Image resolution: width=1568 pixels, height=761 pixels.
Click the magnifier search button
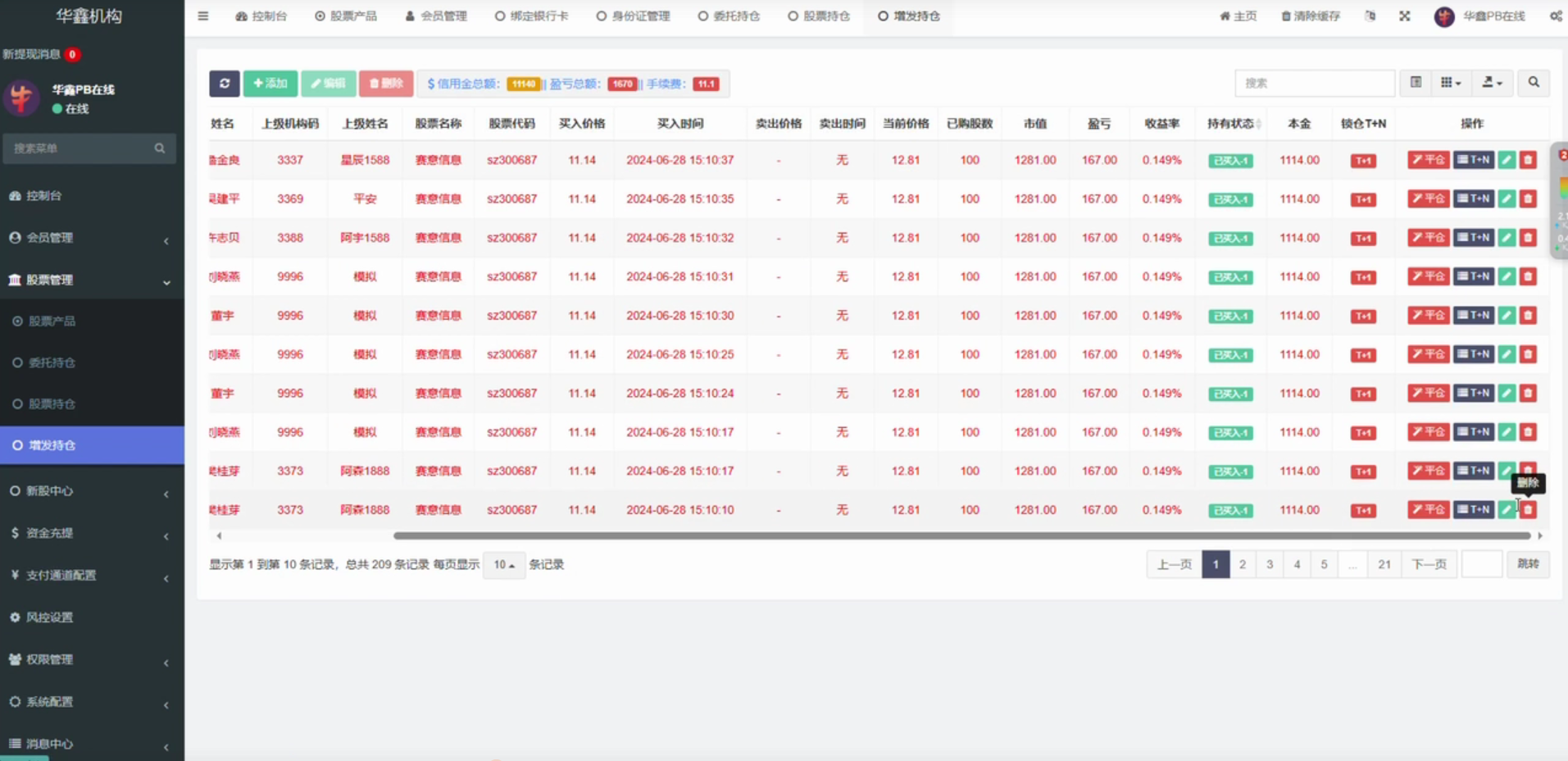click(1534, 83)
